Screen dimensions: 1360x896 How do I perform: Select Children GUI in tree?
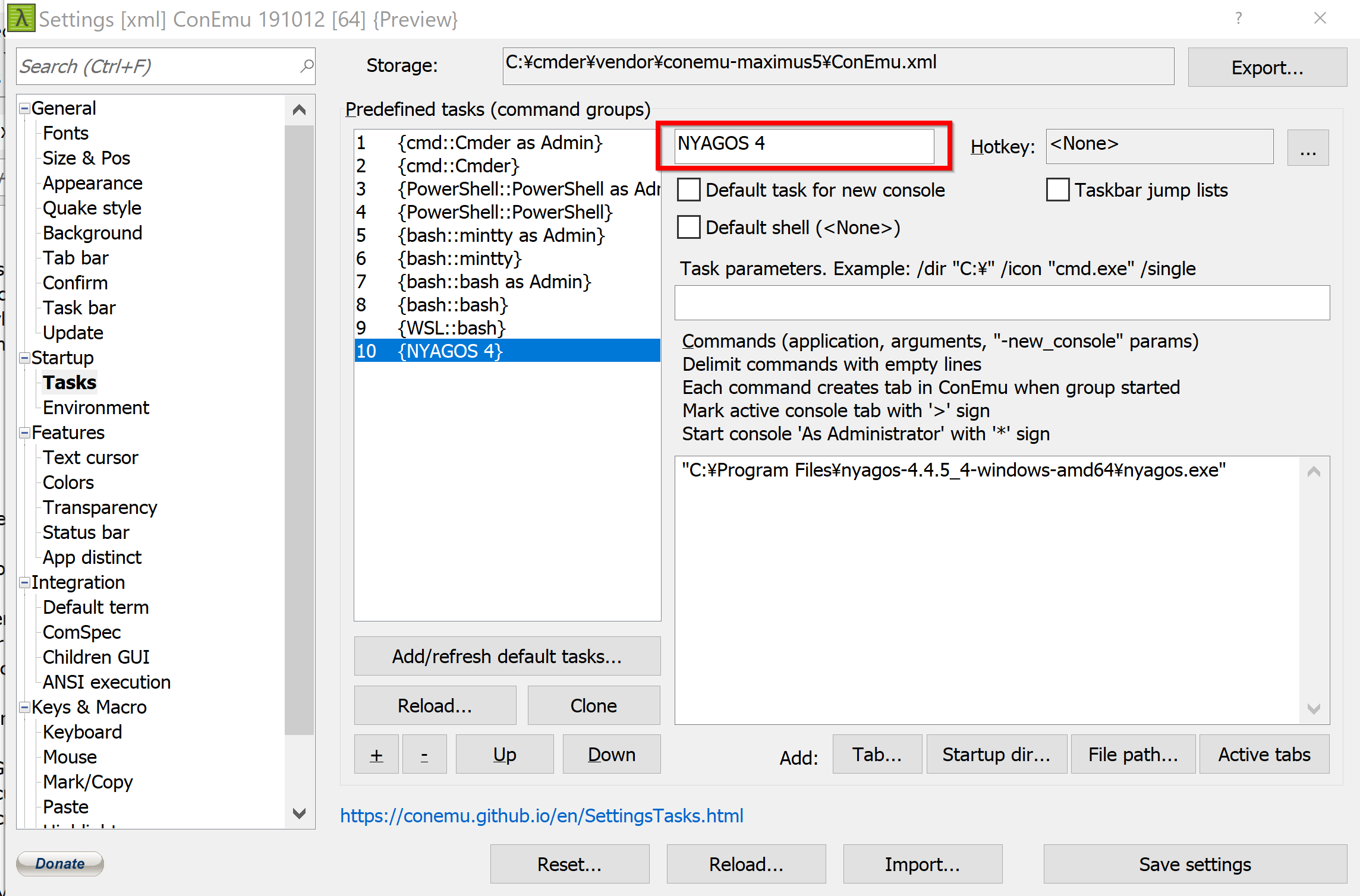click(x=96, y=657)
